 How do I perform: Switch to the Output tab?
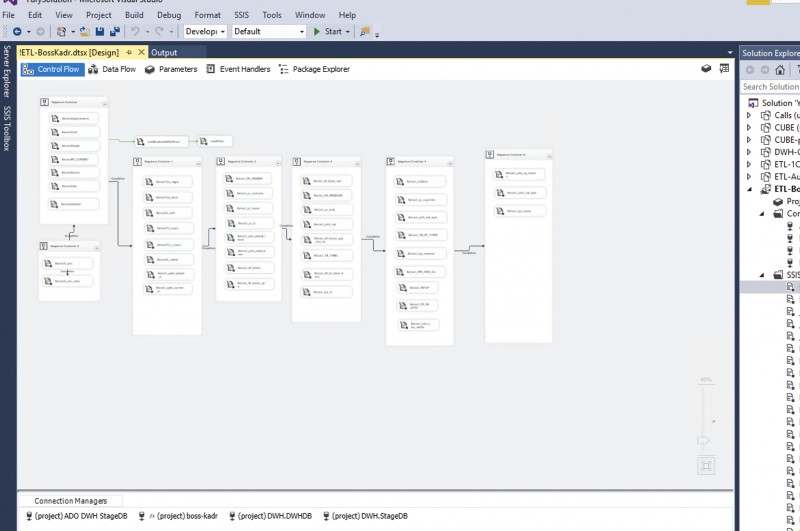tap(164, 53)
